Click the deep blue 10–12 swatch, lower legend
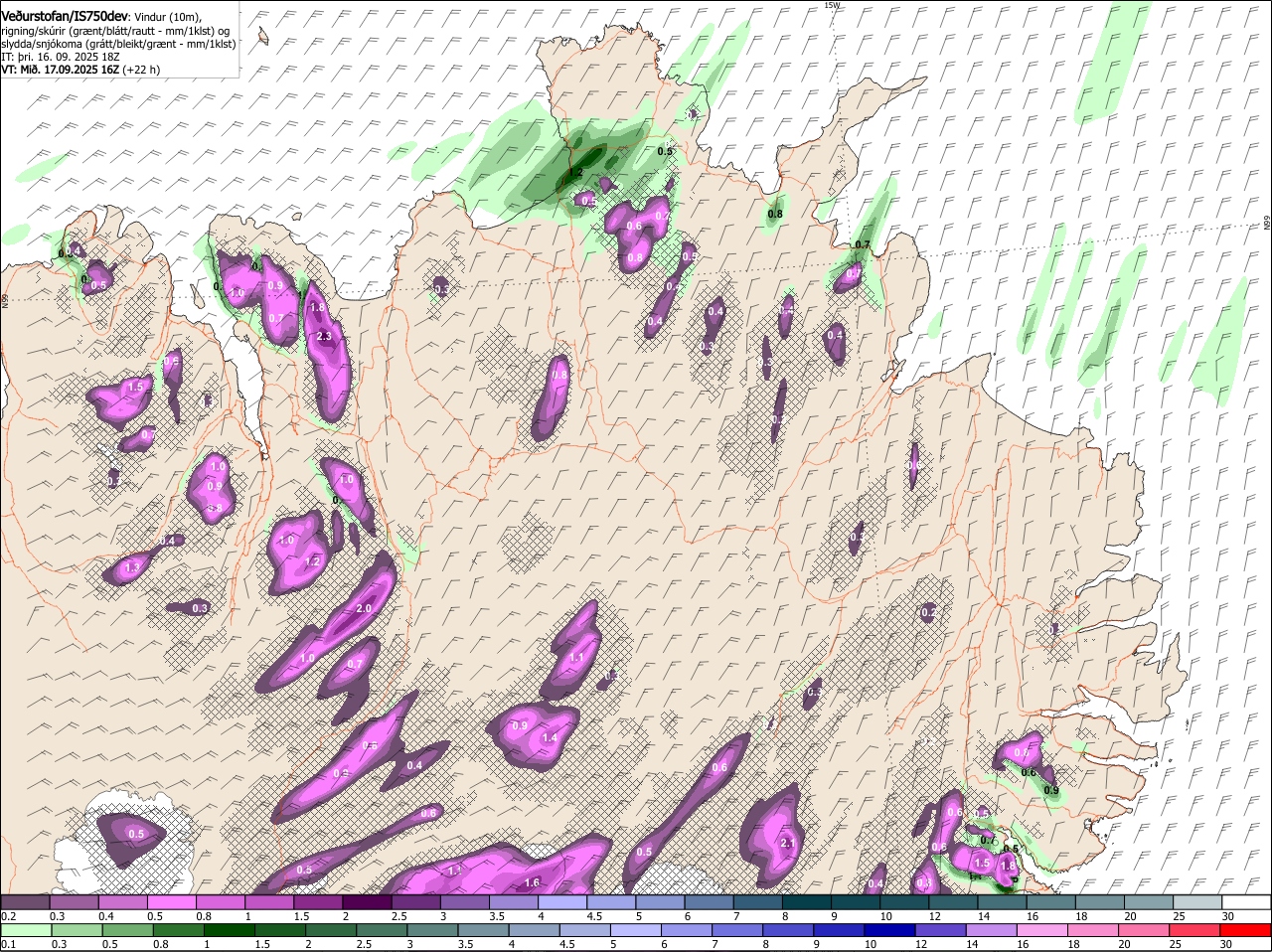Viewport: 1272px width, 952px height. 891,930
